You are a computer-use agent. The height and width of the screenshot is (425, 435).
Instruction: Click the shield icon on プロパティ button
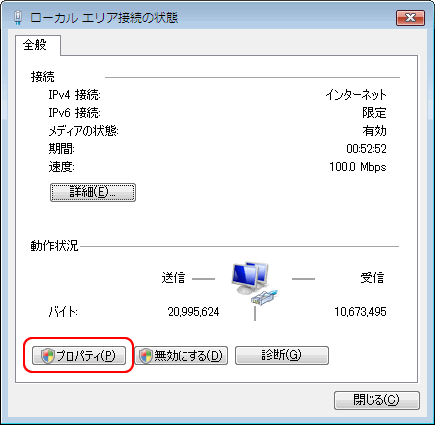(47, 356)
